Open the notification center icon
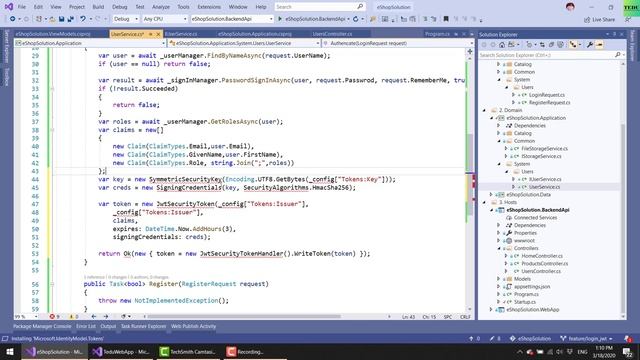640x360 pixels. (x=627, y=352)
